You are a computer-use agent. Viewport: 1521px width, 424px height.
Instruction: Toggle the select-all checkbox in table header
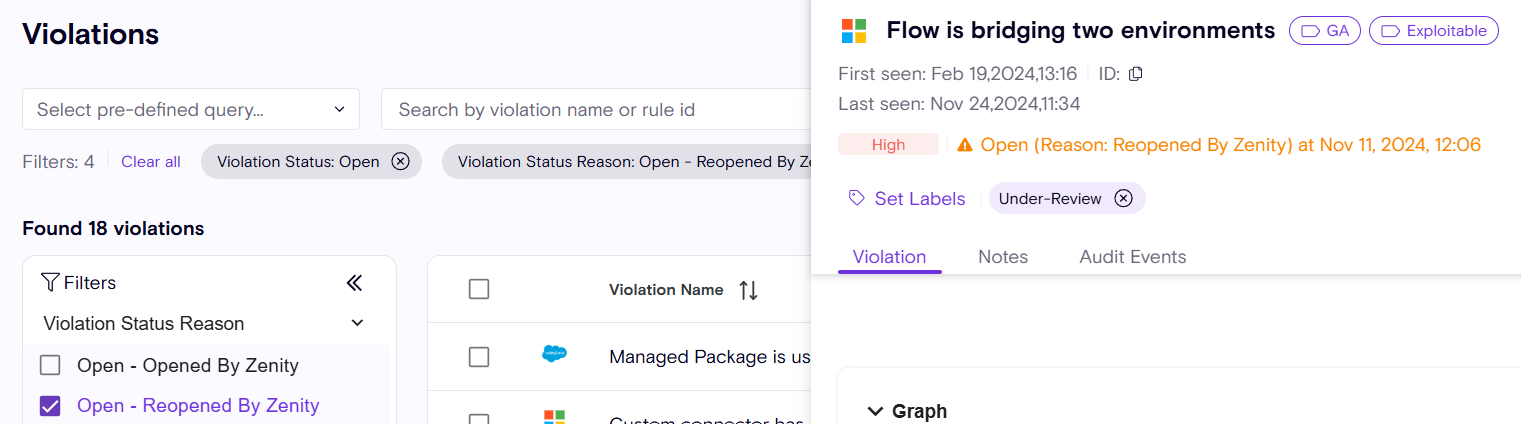pos(479,289)
